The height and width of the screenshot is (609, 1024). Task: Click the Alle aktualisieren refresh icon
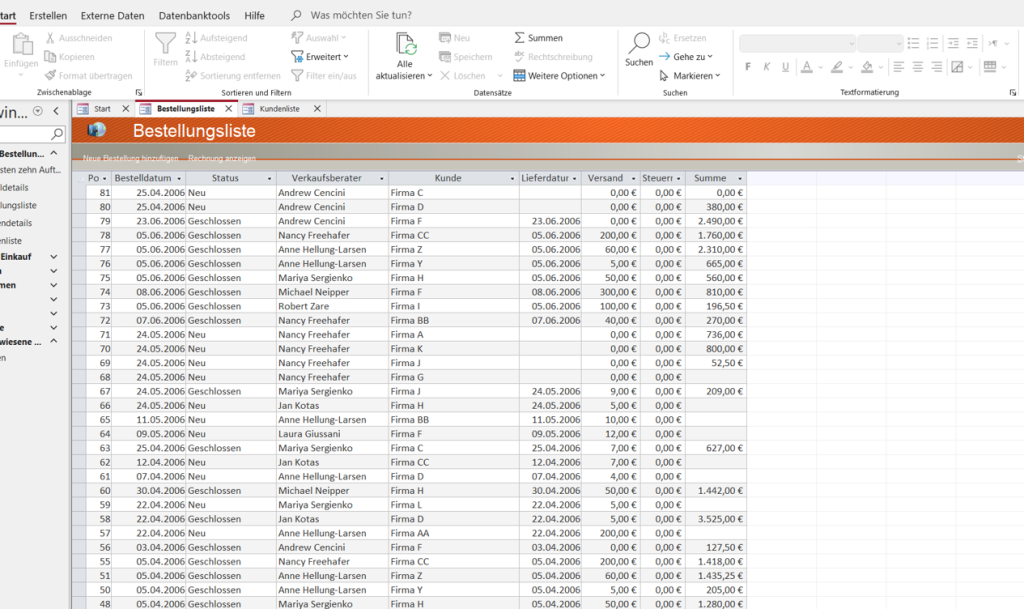[x=406, y=45]
